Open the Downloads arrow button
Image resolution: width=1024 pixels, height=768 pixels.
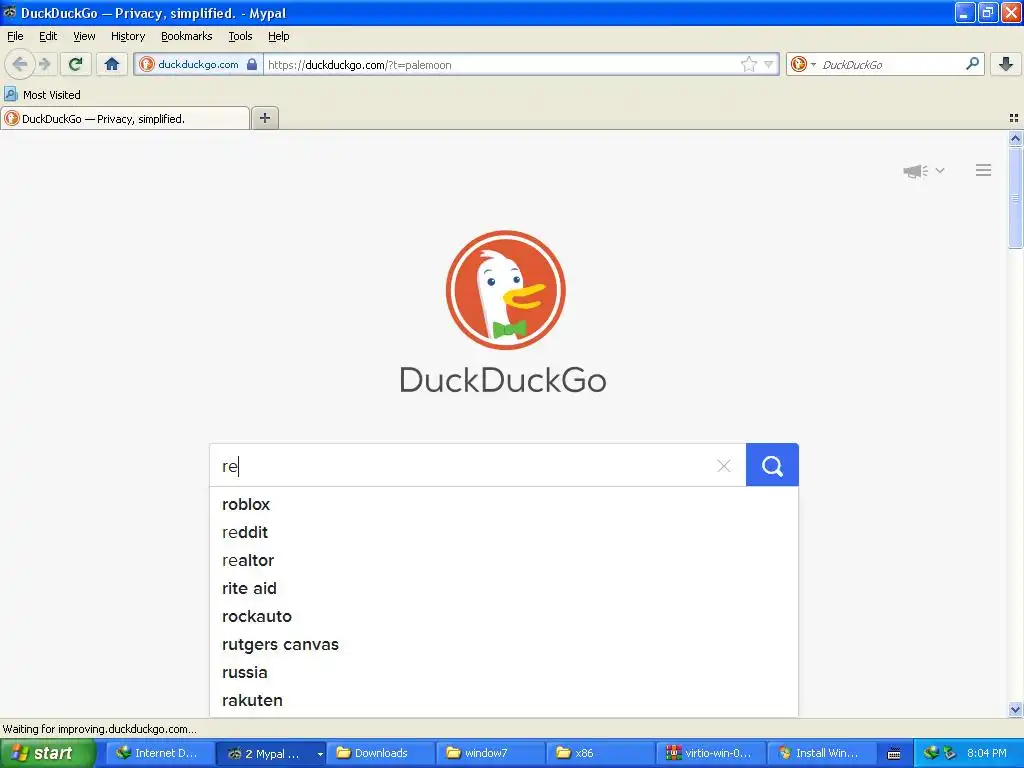[1006, 64]
